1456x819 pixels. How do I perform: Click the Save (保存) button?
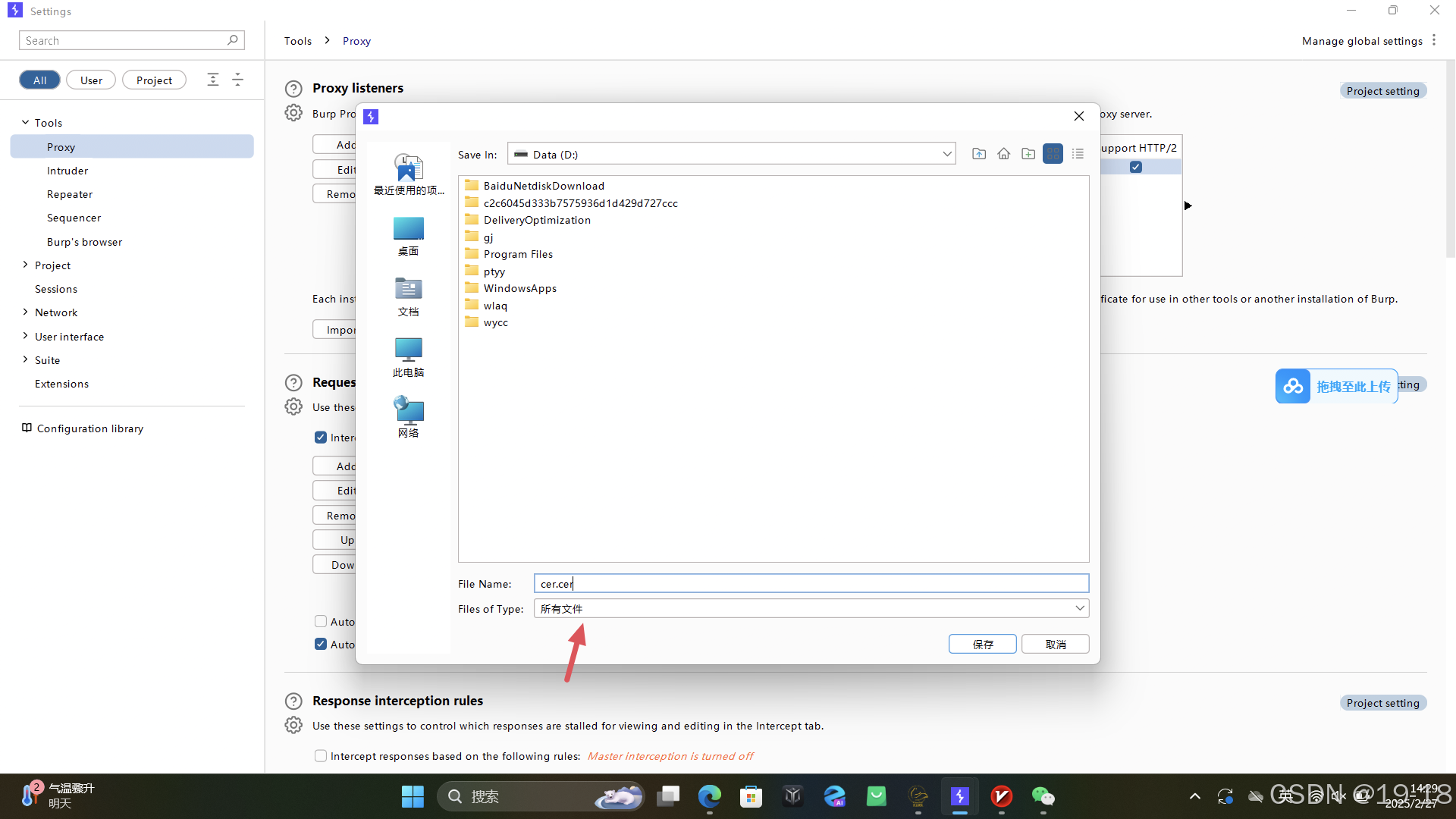click(x=982, y=645)
